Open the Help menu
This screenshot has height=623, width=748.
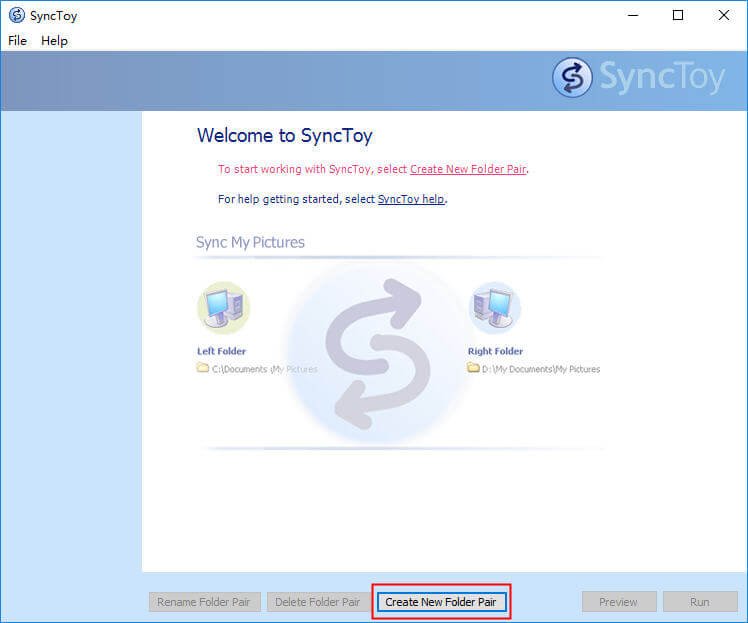[x=54, y=41]
